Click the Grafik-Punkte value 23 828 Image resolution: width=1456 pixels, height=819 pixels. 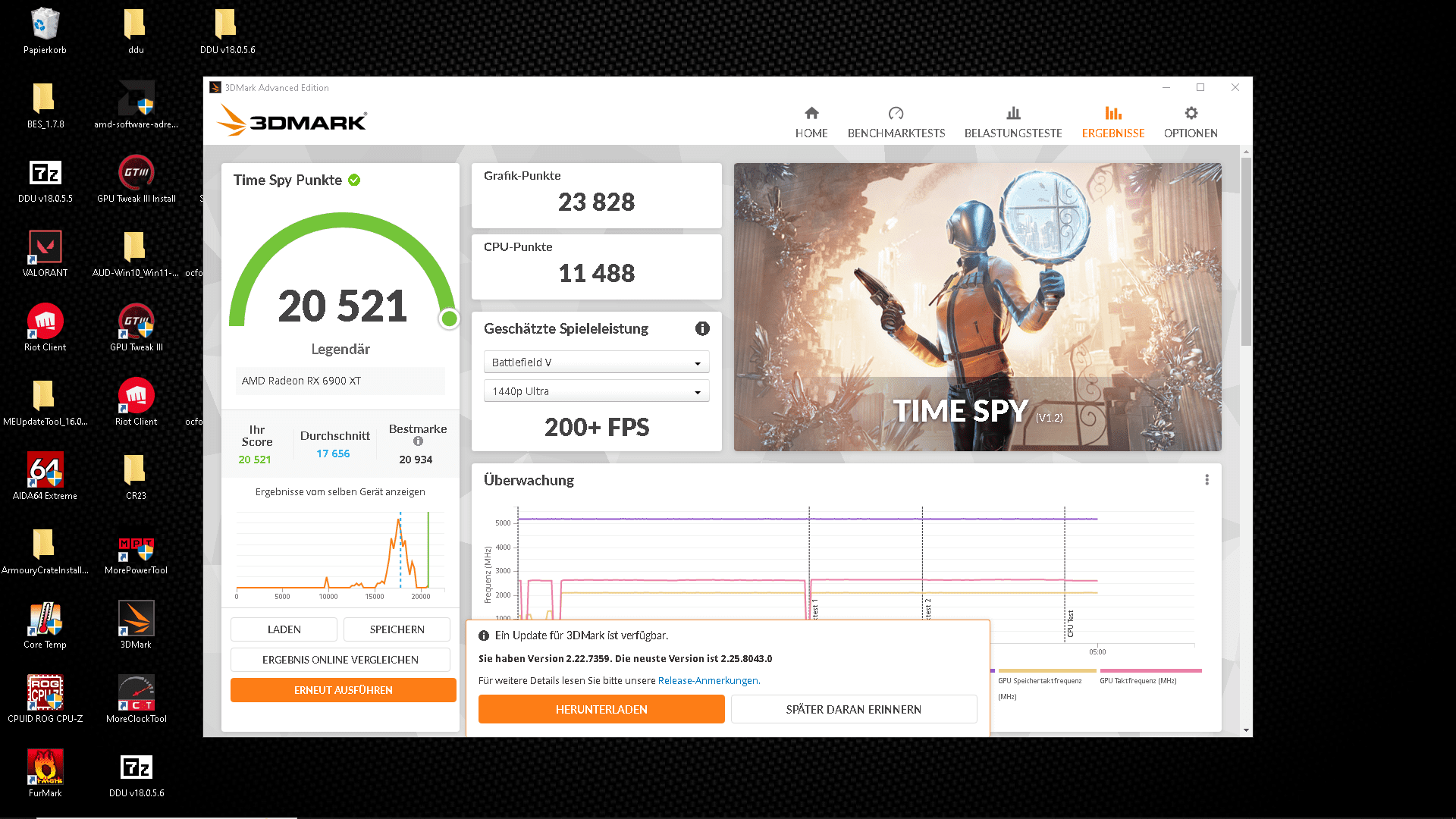tap(596, 202)
